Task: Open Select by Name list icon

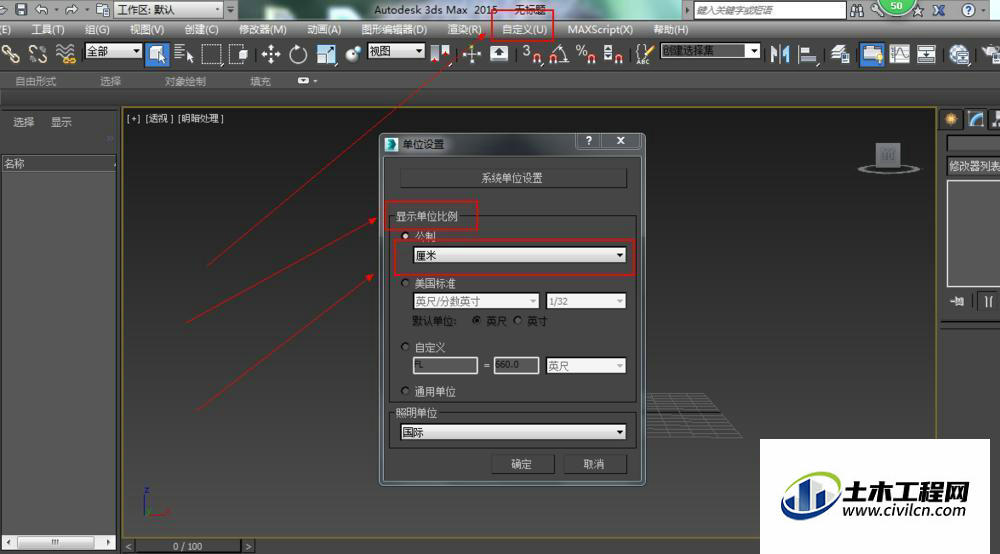Action: [x=184, y=54]
